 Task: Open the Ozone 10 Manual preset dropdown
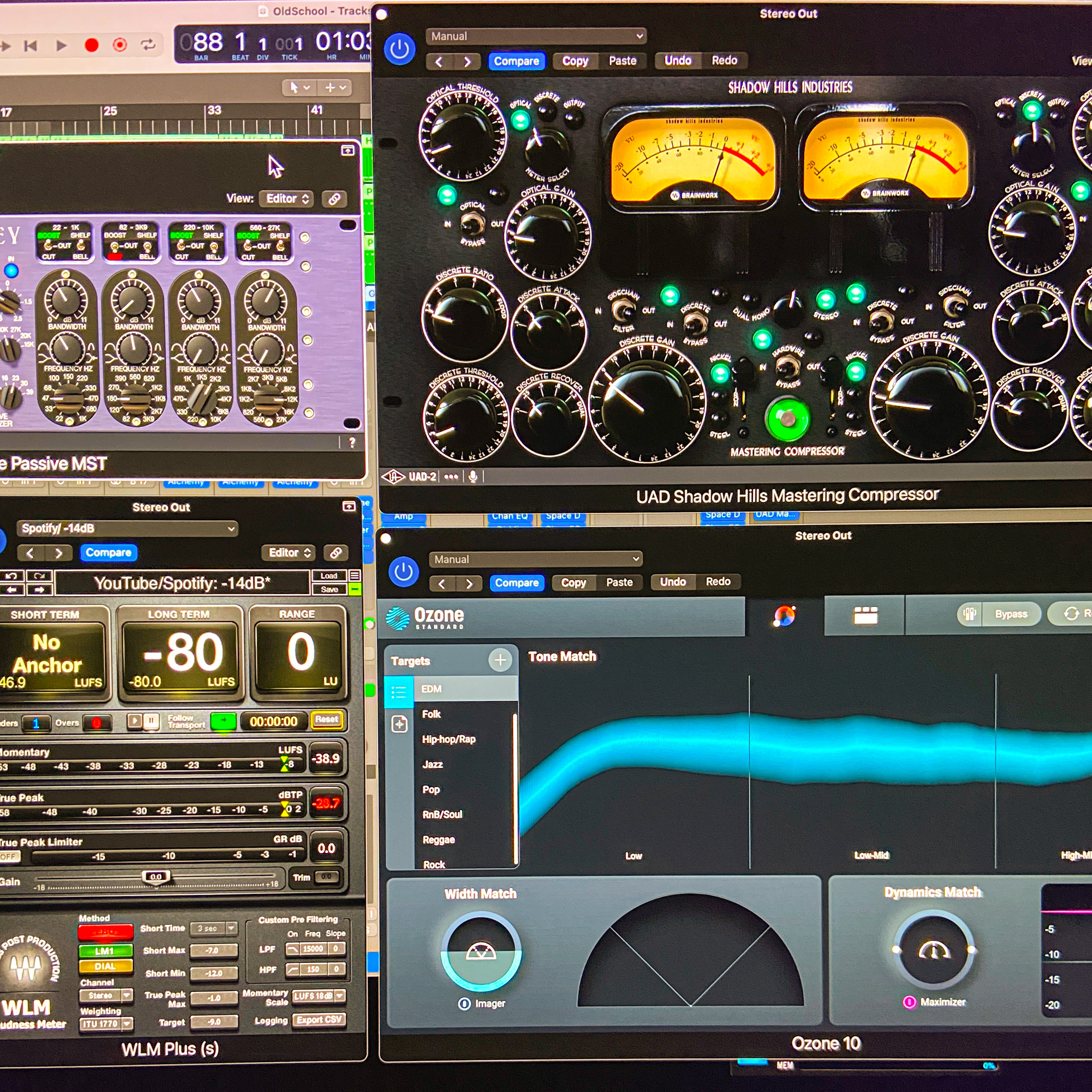click(x=535, y=559)
